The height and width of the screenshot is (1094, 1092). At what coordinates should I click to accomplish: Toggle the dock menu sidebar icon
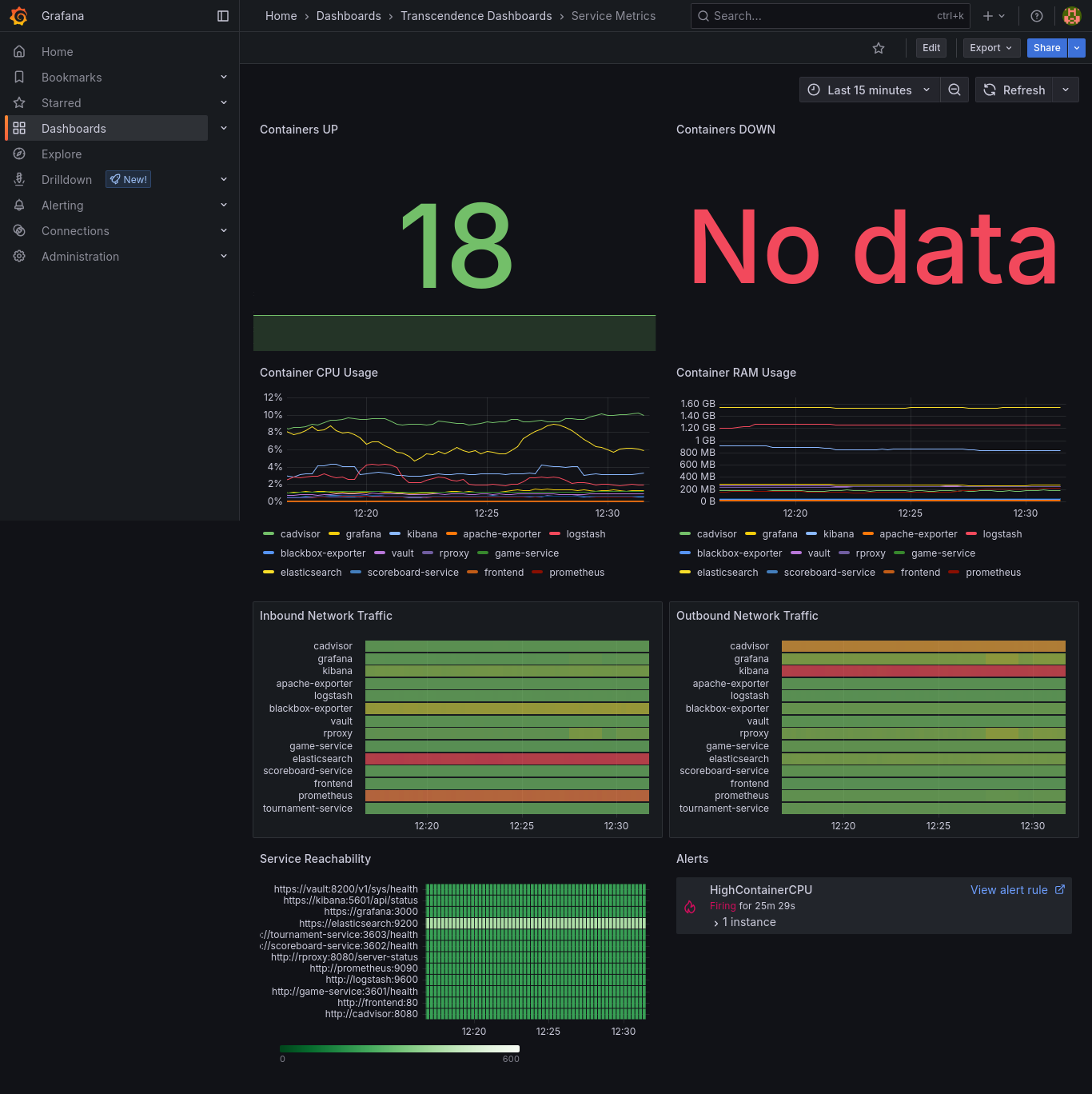[223, 16]
